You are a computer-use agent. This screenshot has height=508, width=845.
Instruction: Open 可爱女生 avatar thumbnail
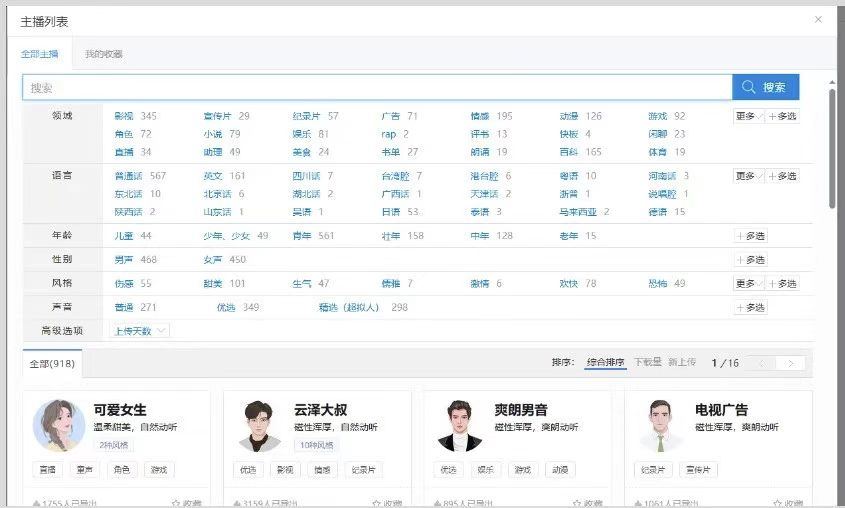coord(59,425)
